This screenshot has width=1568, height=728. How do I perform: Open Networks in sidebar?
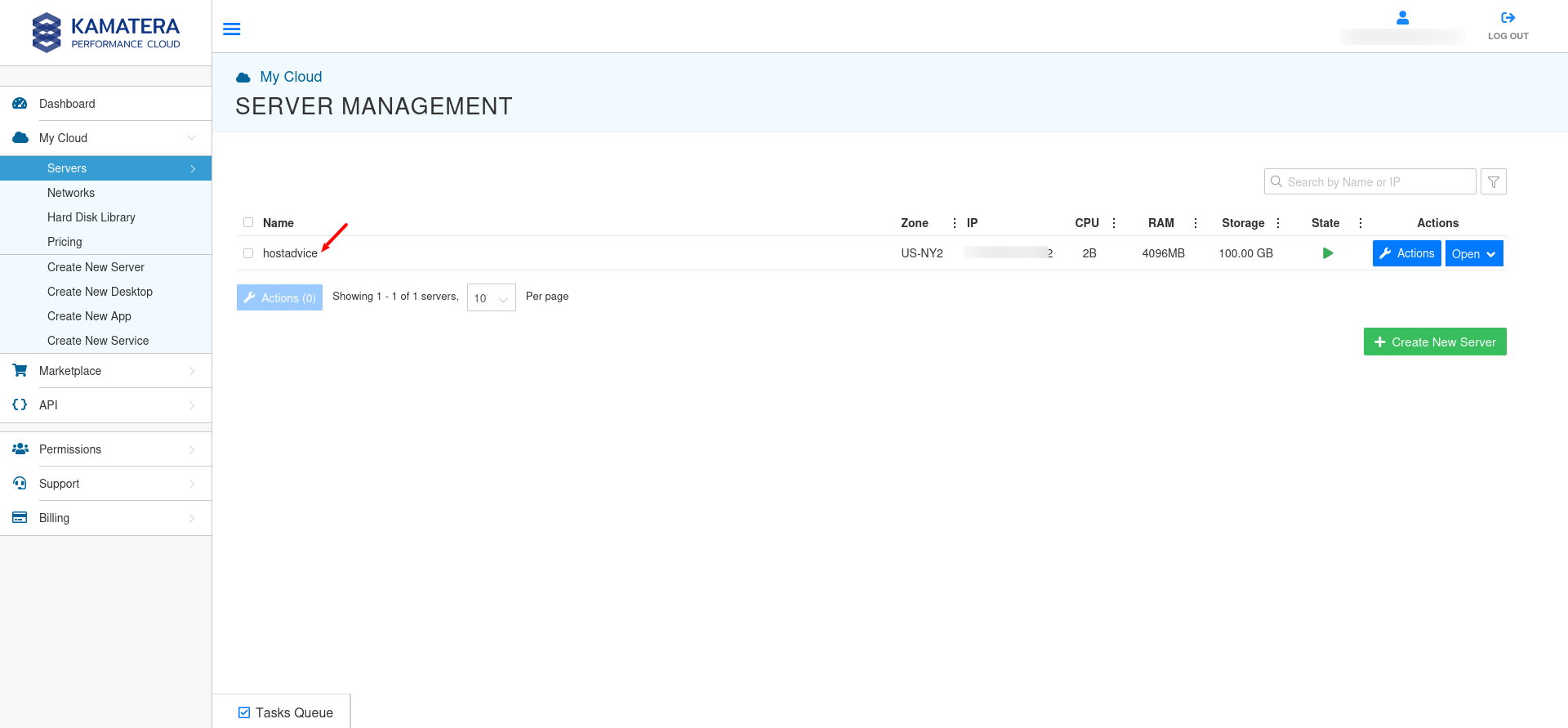71,193
